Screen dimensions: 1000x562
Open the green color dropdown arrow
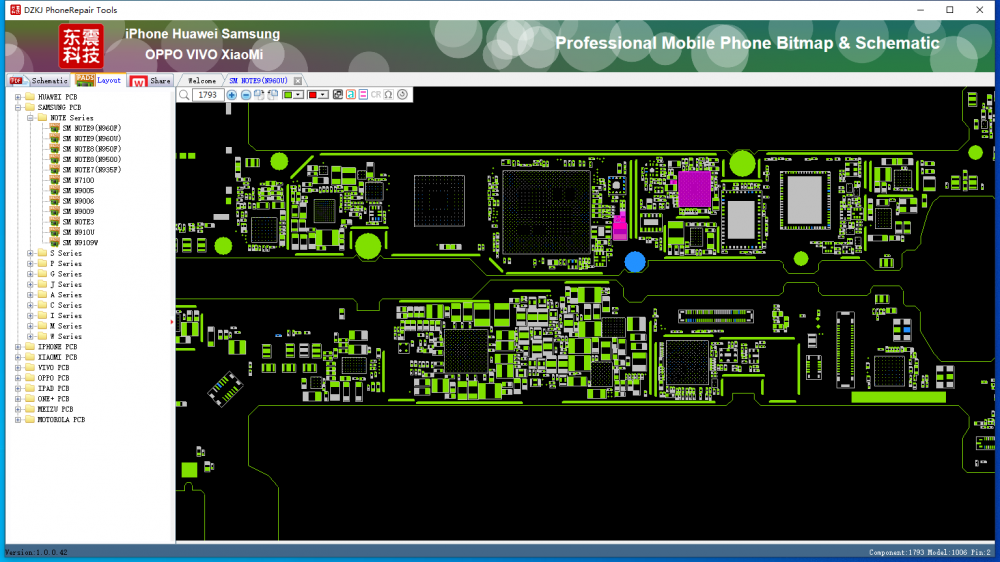298,95
